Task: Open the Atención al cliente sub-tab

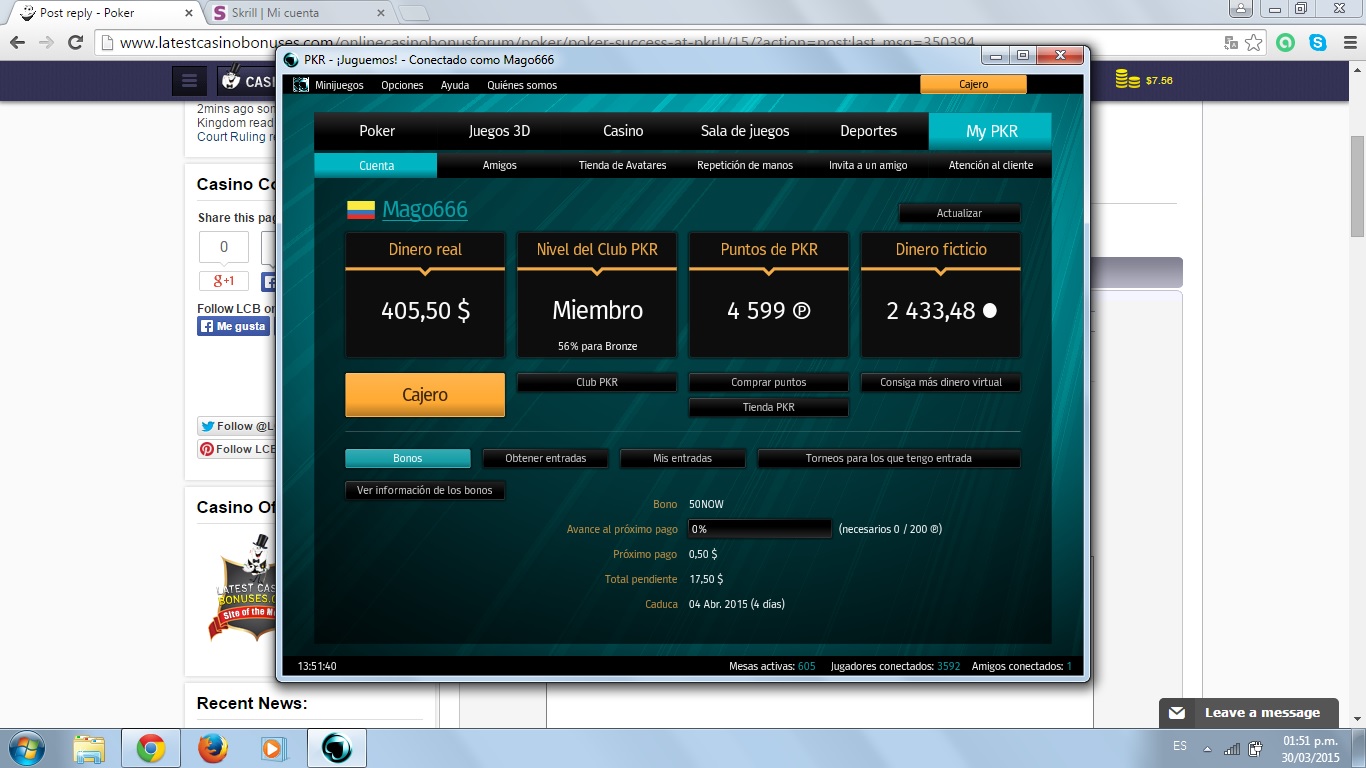Action: click(991, 165)
